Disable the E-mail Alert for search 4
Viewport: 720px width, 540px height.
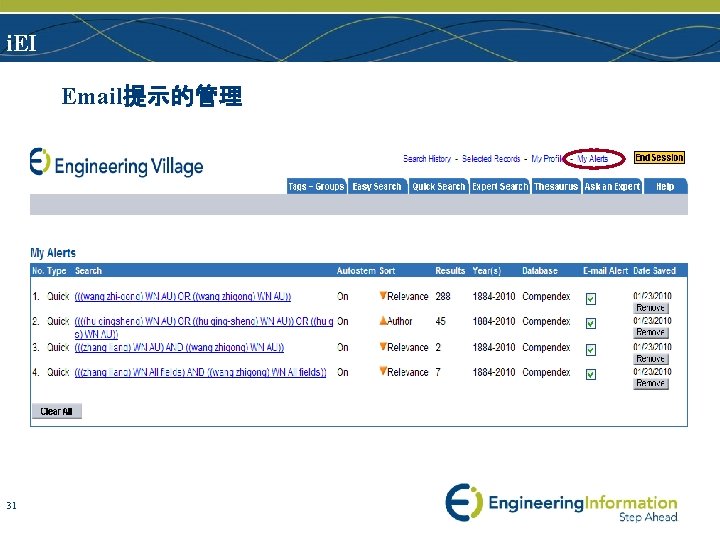(591, 374)
